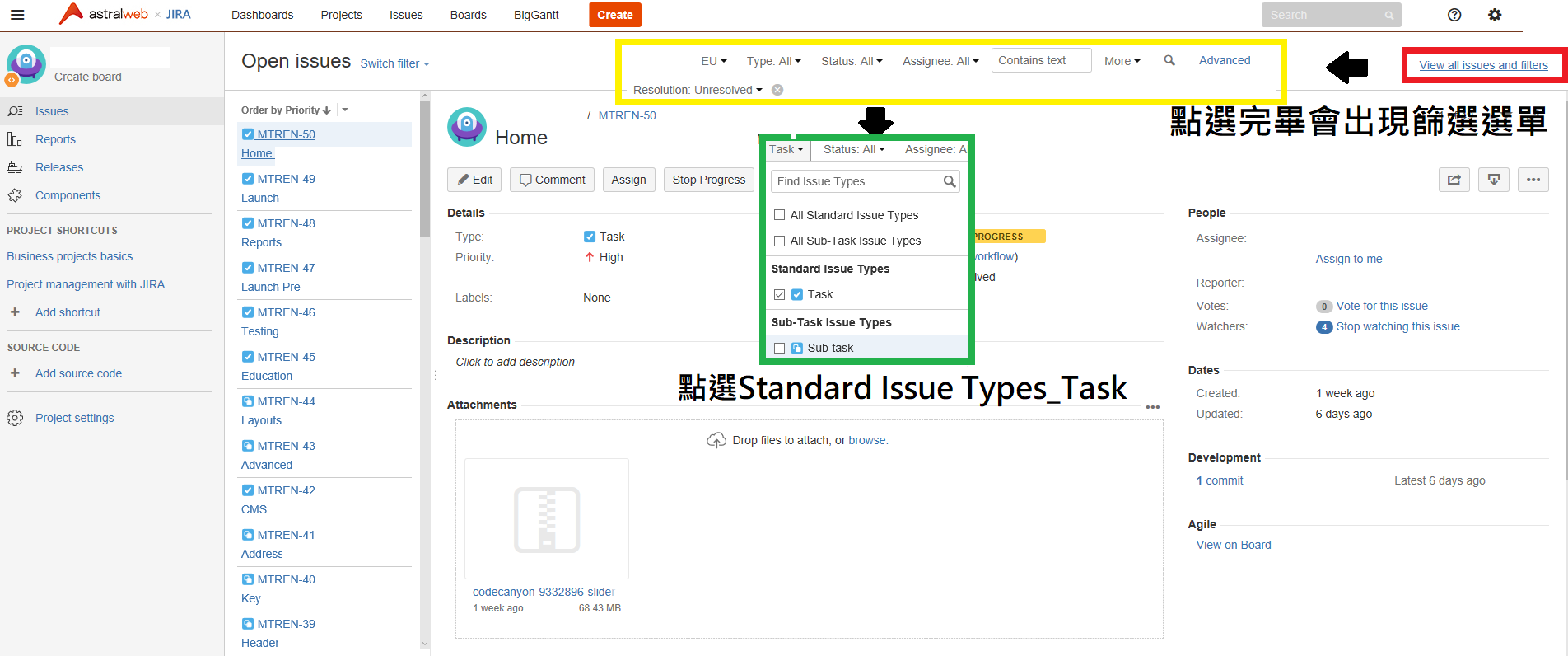1568x656 pixels.
Task: Open the 1 commit development link
Action: point(1220,480)
